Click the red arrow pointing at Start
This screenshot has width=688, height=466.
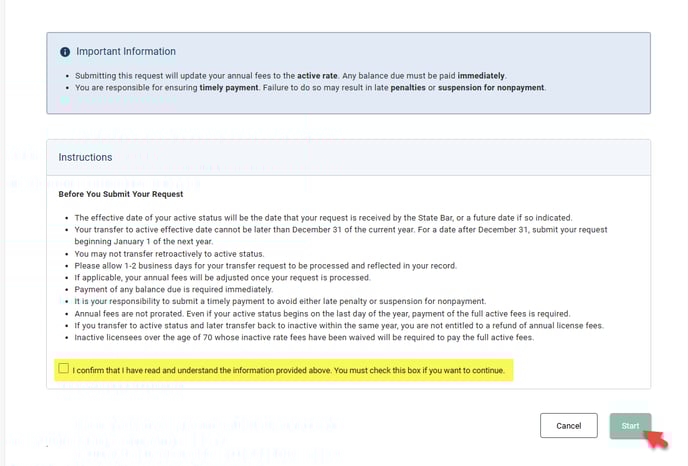[657, 438]
